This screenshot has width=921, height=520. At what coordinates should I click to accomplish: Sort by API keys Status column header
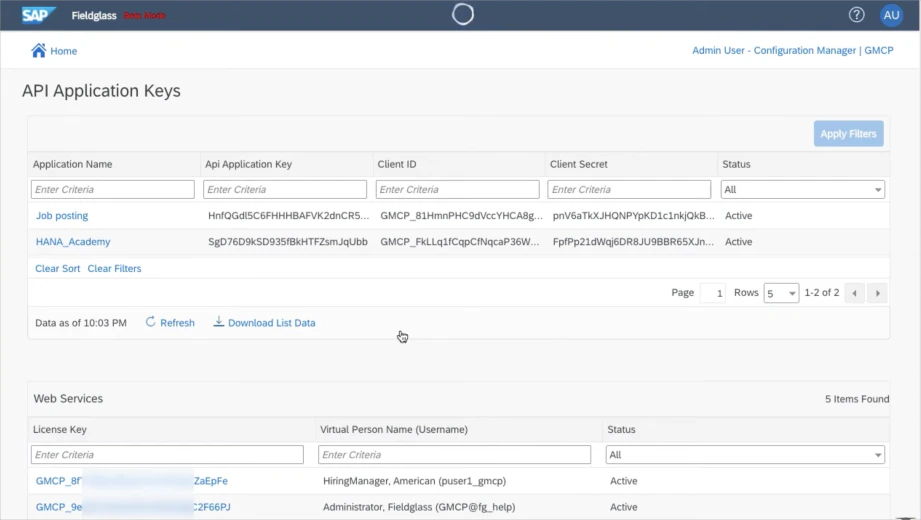[736, 164]
